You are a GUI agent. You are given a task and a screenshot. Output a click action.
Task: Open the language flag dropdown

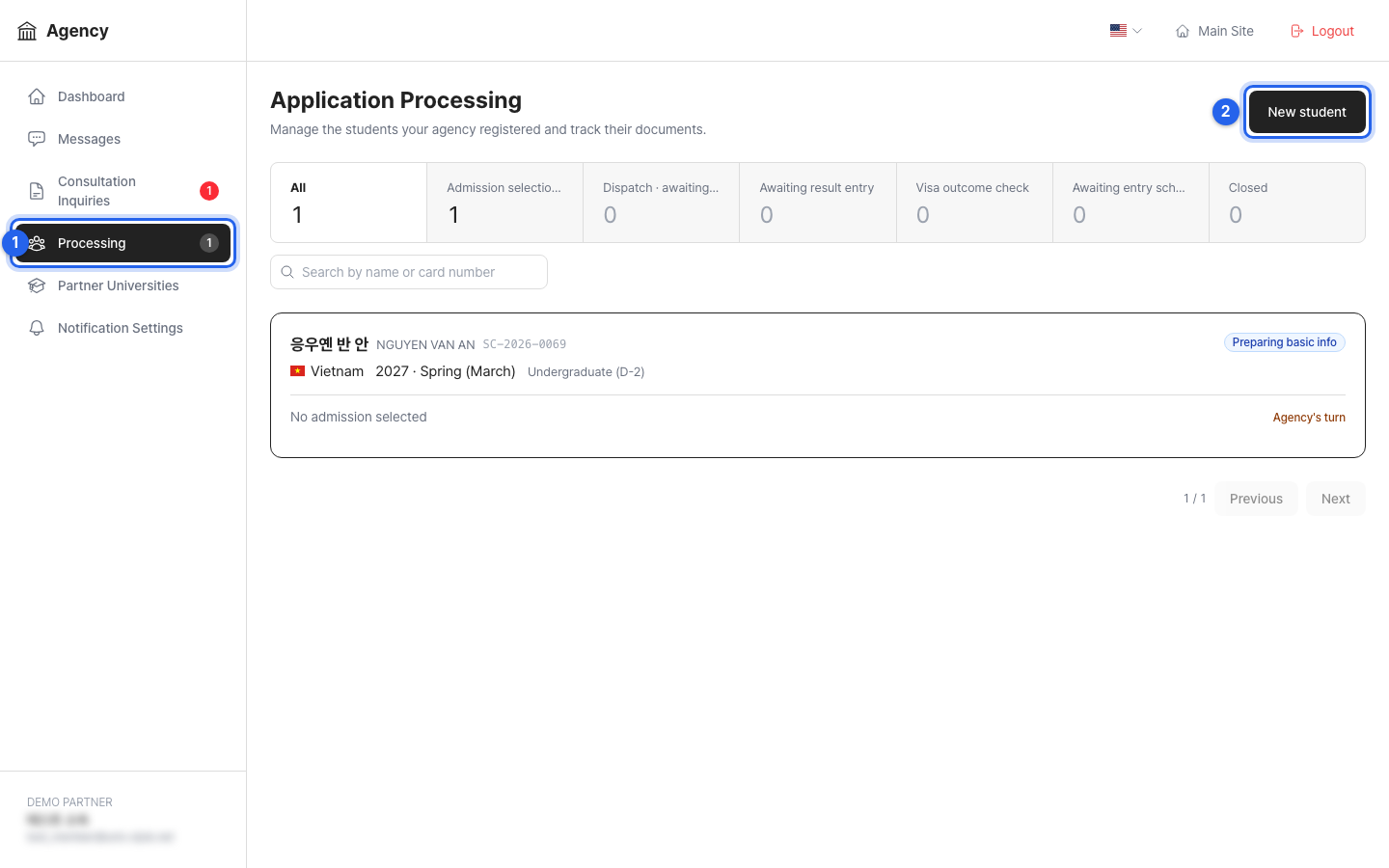(x=1126, y=31)
